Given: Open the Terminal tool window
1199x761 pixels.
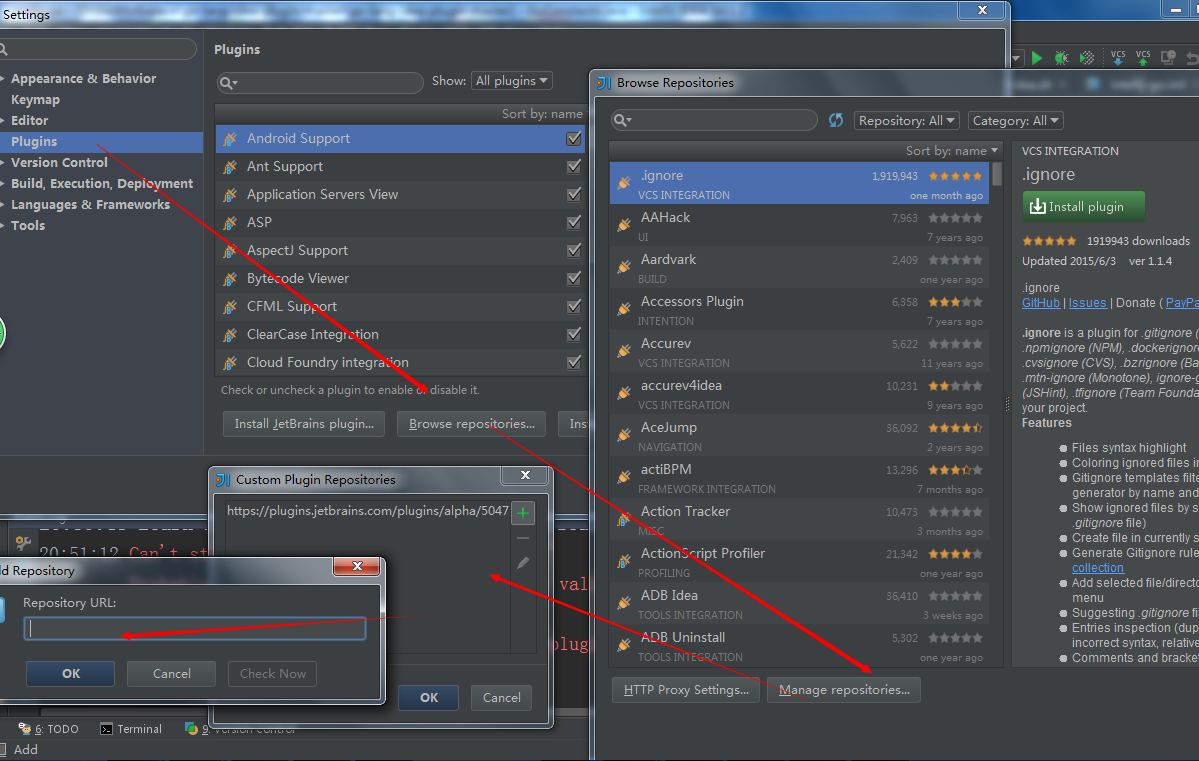Looking at the screenshot, I should pos(130,729).
